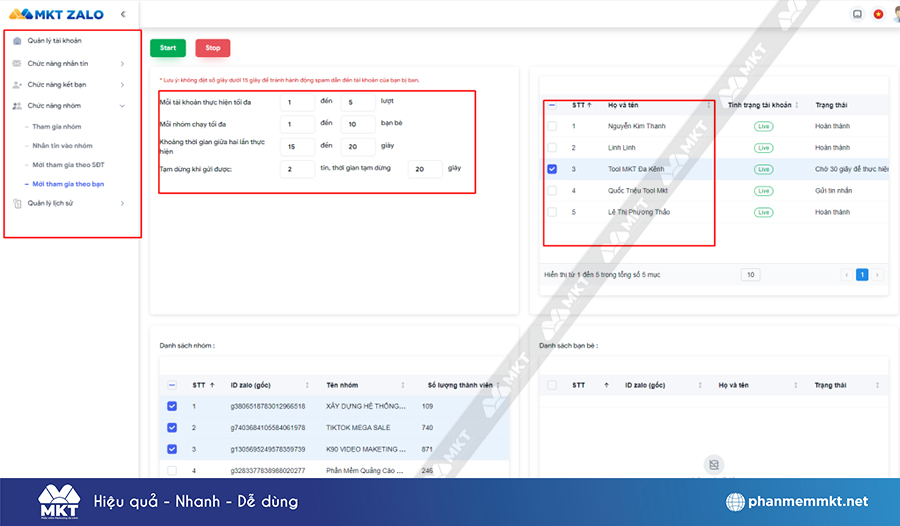This screenshot has width=900, height=526.
Task: Sort accounts by the STT column header
Action: 580,104
